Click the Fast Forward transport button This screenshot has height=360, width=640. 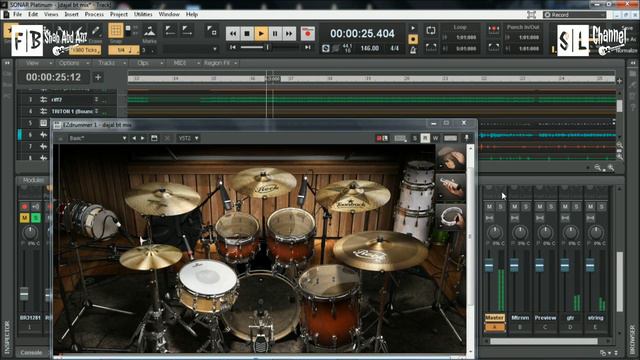pos(289,33)
